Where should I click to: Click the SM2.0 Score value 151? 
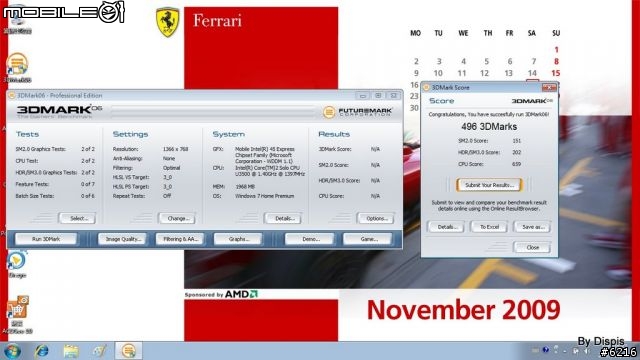tap(516, 141)
